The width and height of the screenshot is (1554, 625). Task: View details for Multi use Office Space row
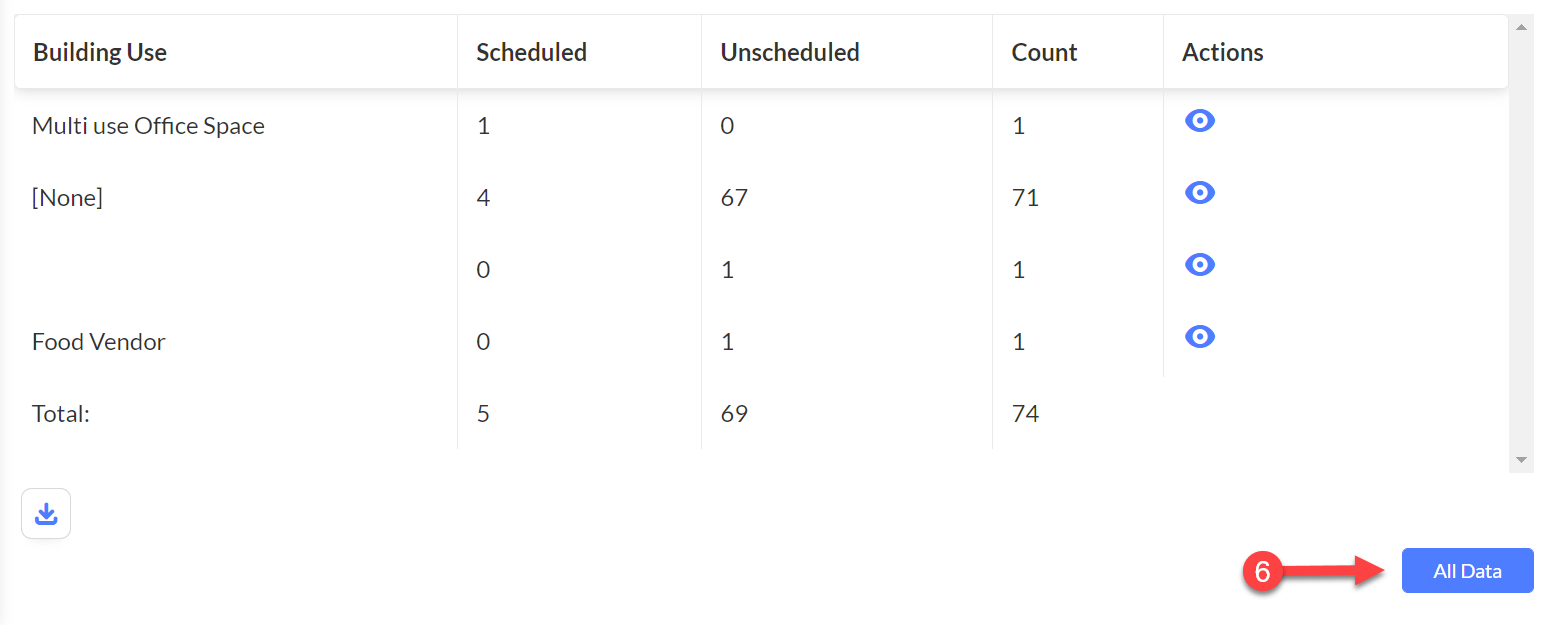1199,121
